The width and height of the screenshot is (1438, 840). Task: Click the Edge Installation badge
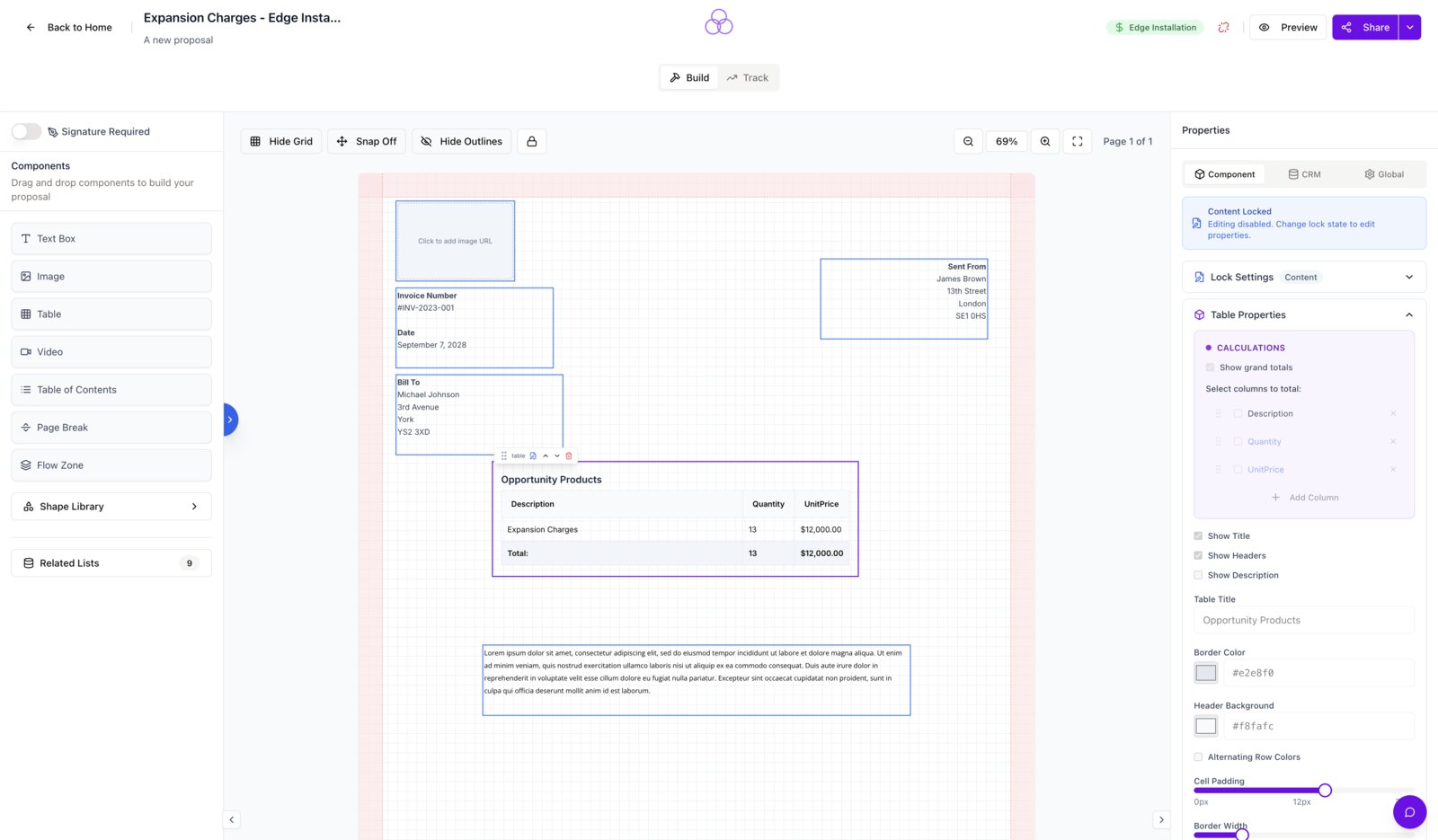coord(1155,27)
